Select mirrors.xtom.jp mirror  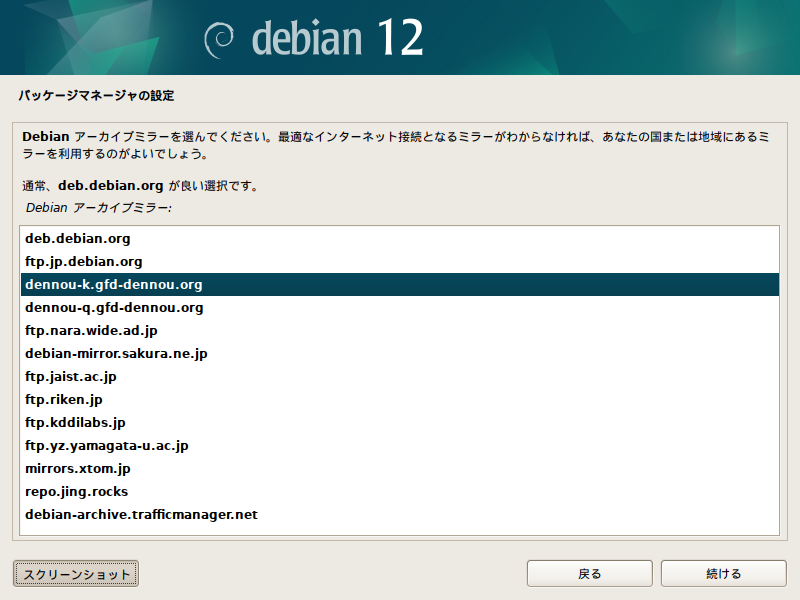399,468
